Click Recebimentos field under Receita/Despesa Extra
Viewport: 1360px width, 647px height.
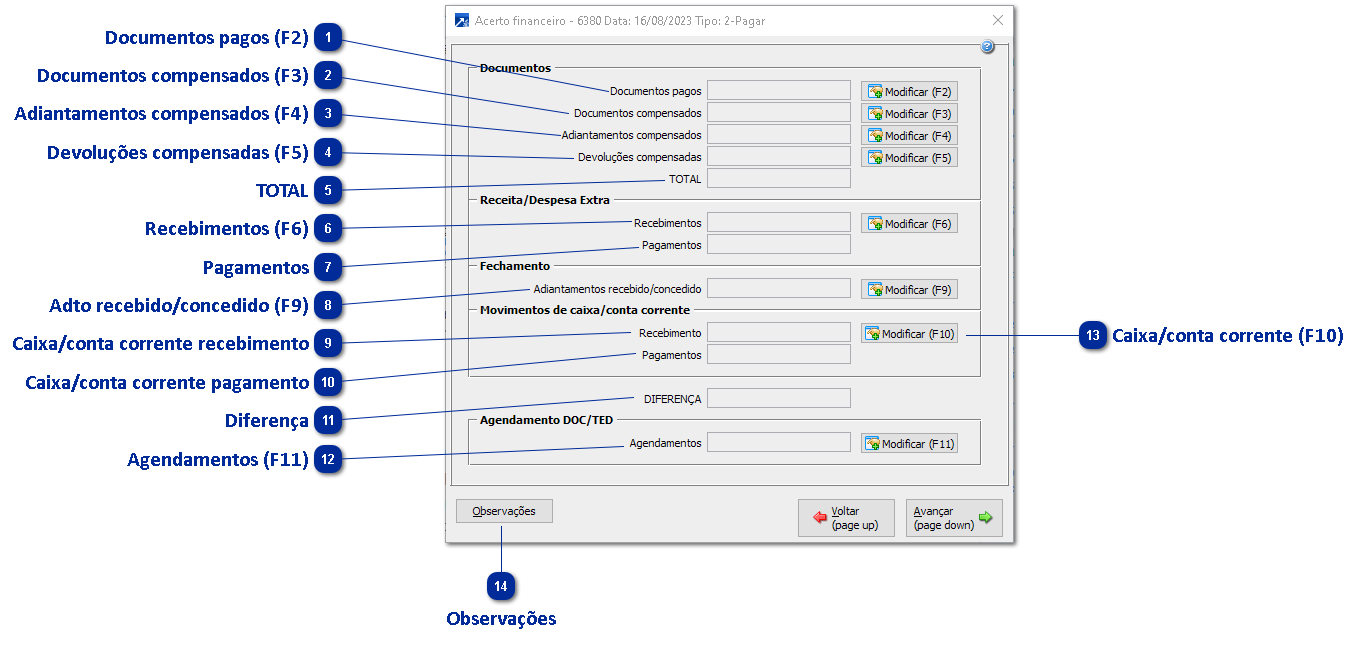tap(779, 223)
